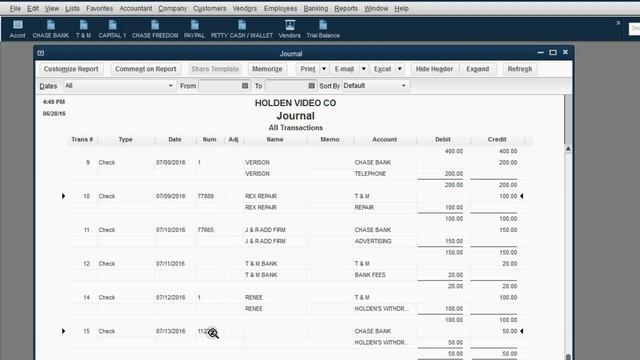This screenshot has height=360, width=640.
Task: Select TELEPHONE account cell
Action: pos(370,174)
